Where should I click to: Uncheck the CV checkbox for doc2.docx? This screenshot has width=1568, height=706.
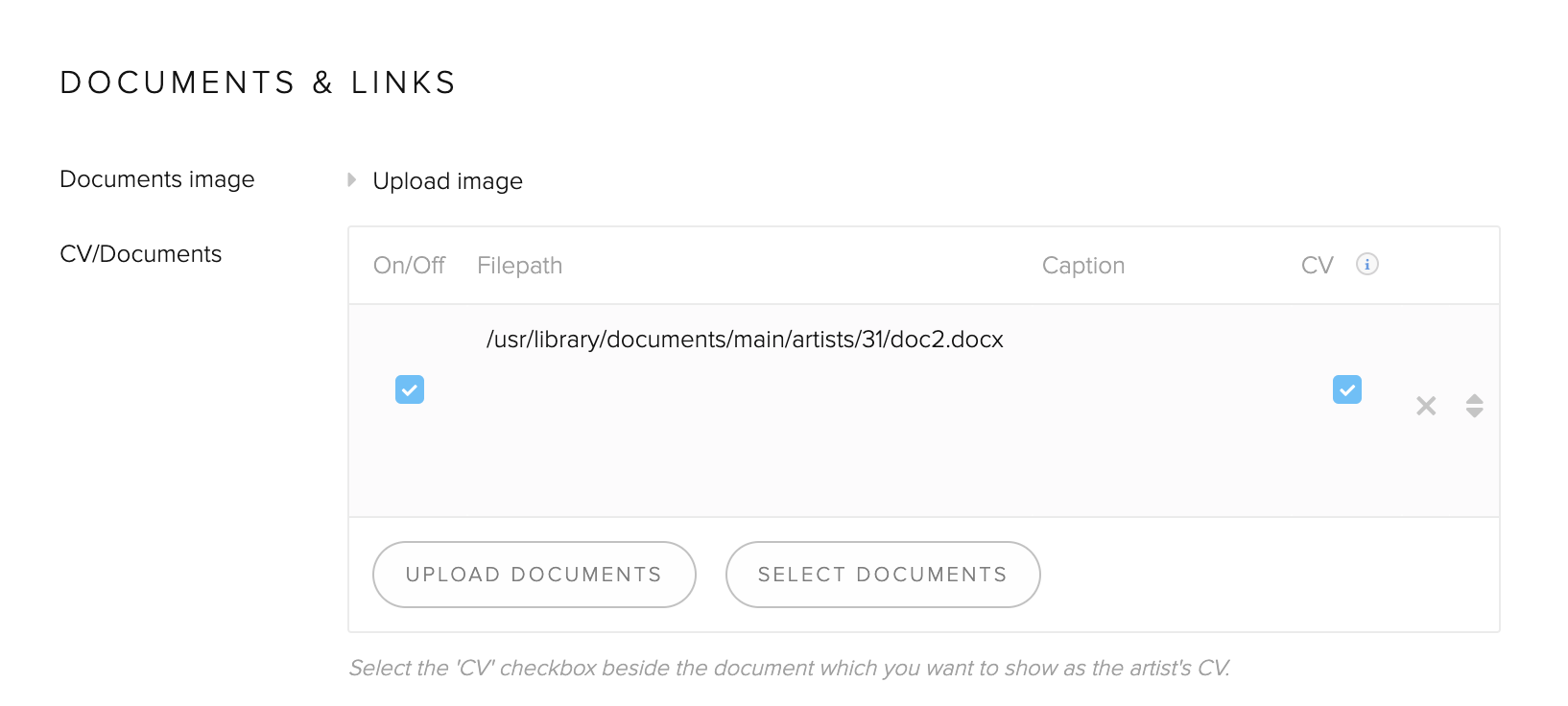click(x=1347, y=389)
